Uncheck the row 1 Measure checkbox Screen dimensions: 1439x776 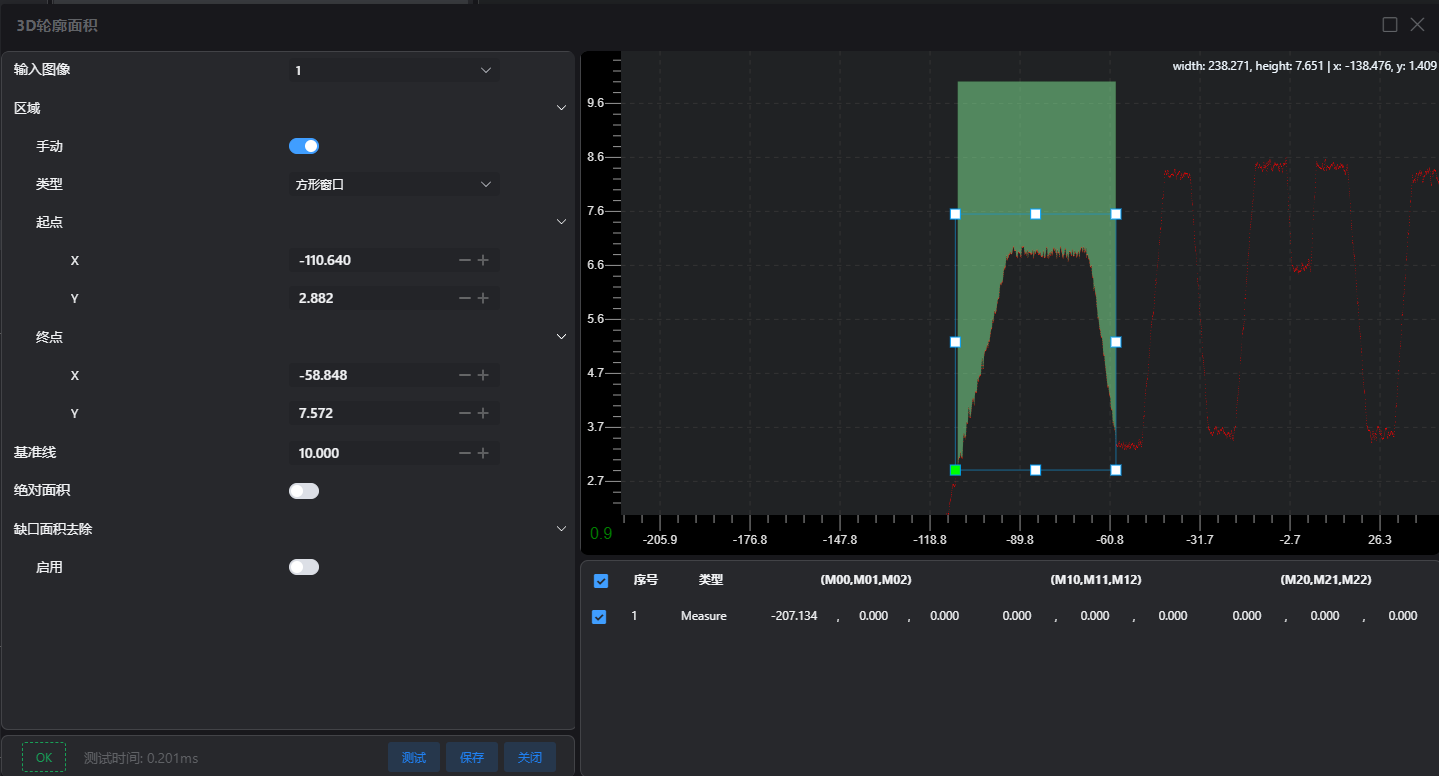pyautogui.click(x=599, y=617)
